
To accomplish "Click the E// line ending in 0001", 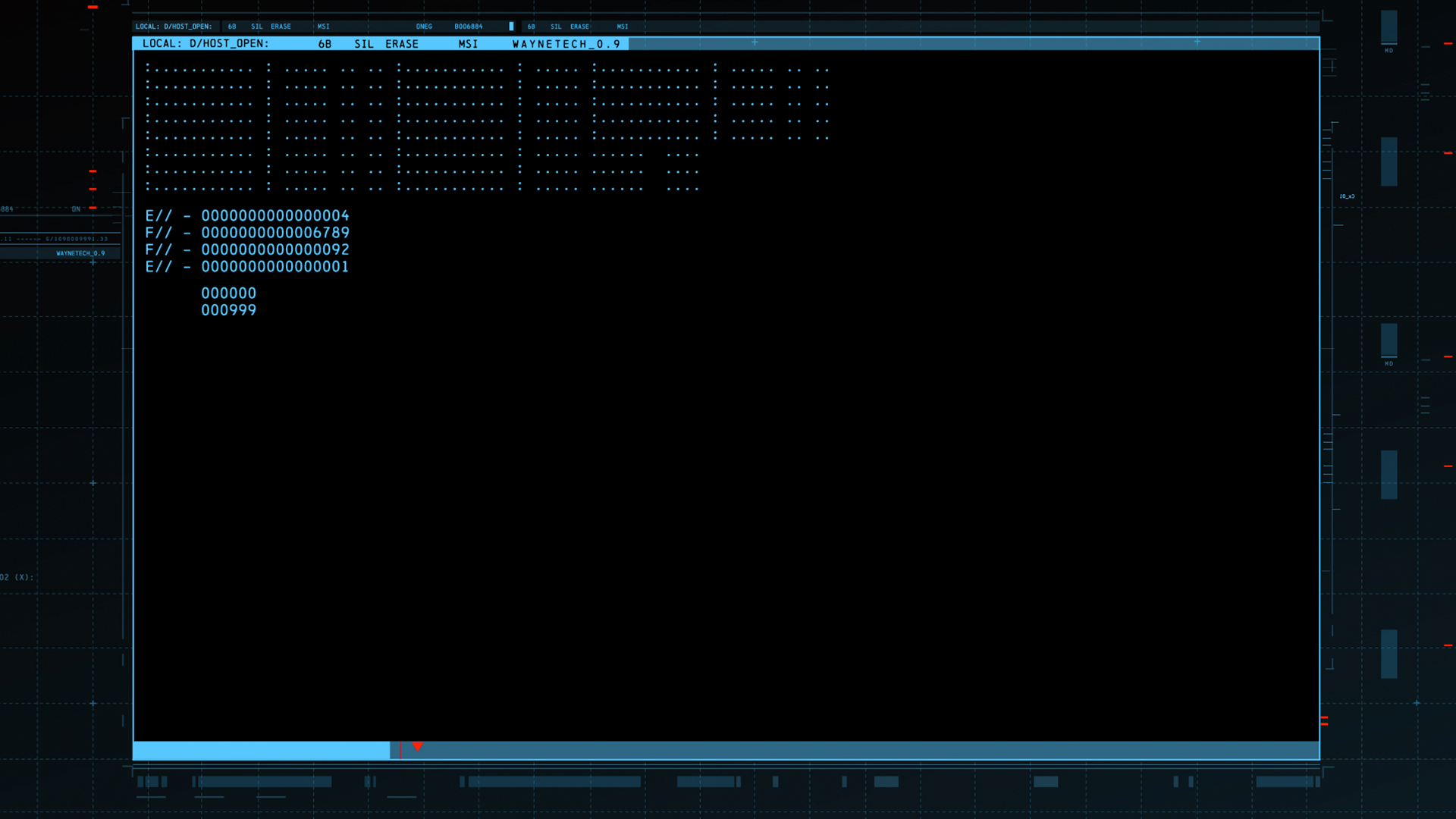I will 247,267.
